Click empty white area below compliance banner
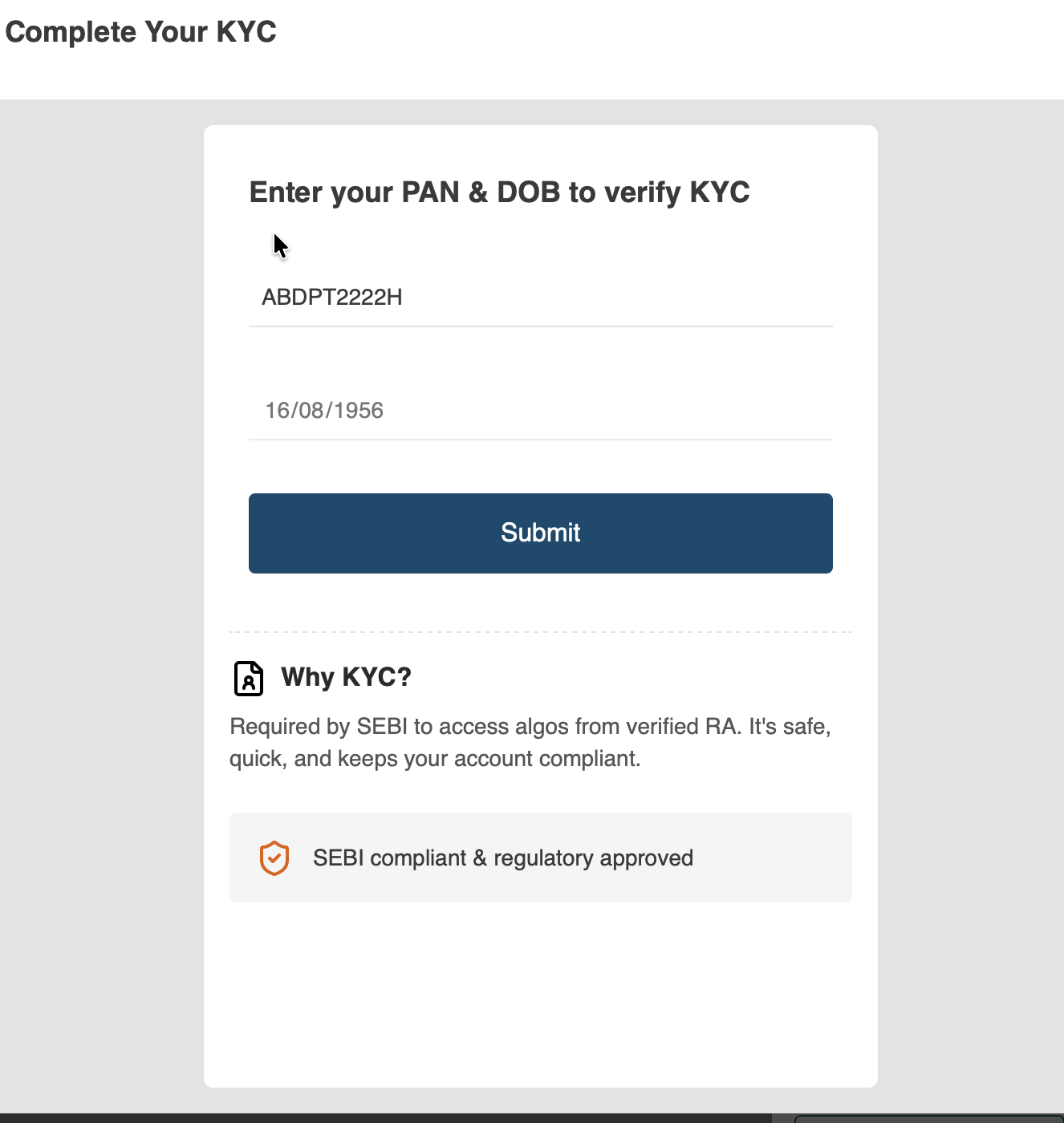The image size is (1064, 1123). point(540,995)
